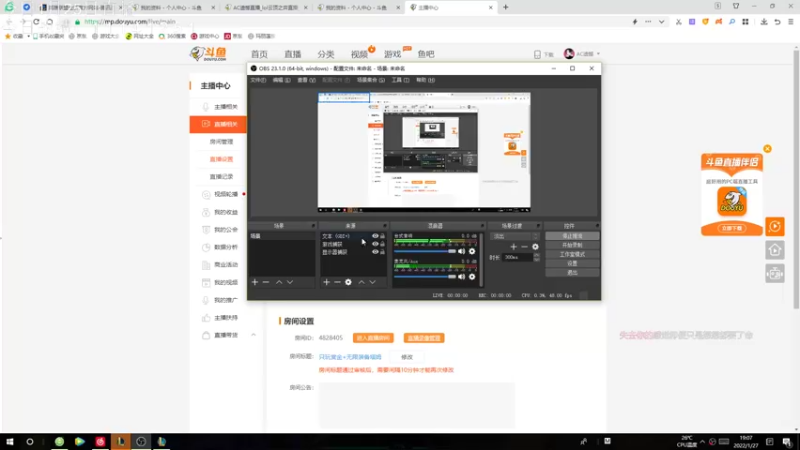Remove the selected source with minus icon
The image size is (800, 450).
pos(337,282)
